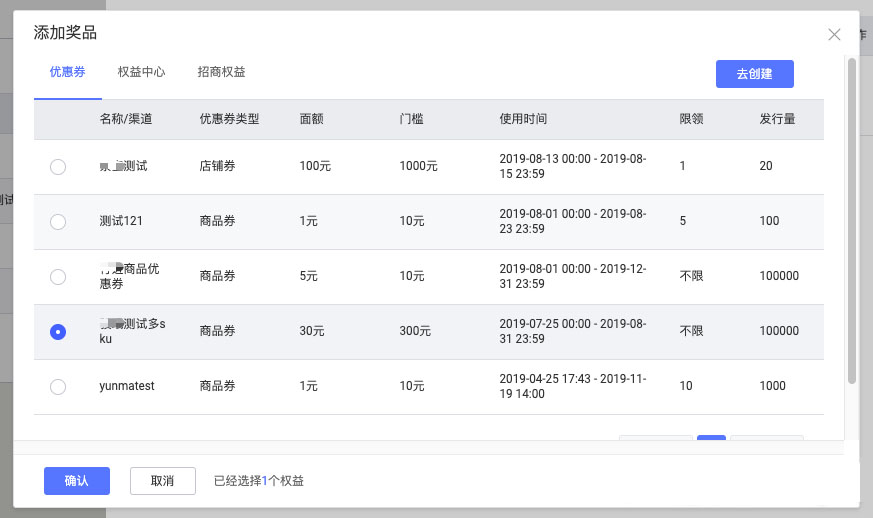Click the dialog's vertical scrollbar
Screen dimensions: 873x518
pos(851,220)
